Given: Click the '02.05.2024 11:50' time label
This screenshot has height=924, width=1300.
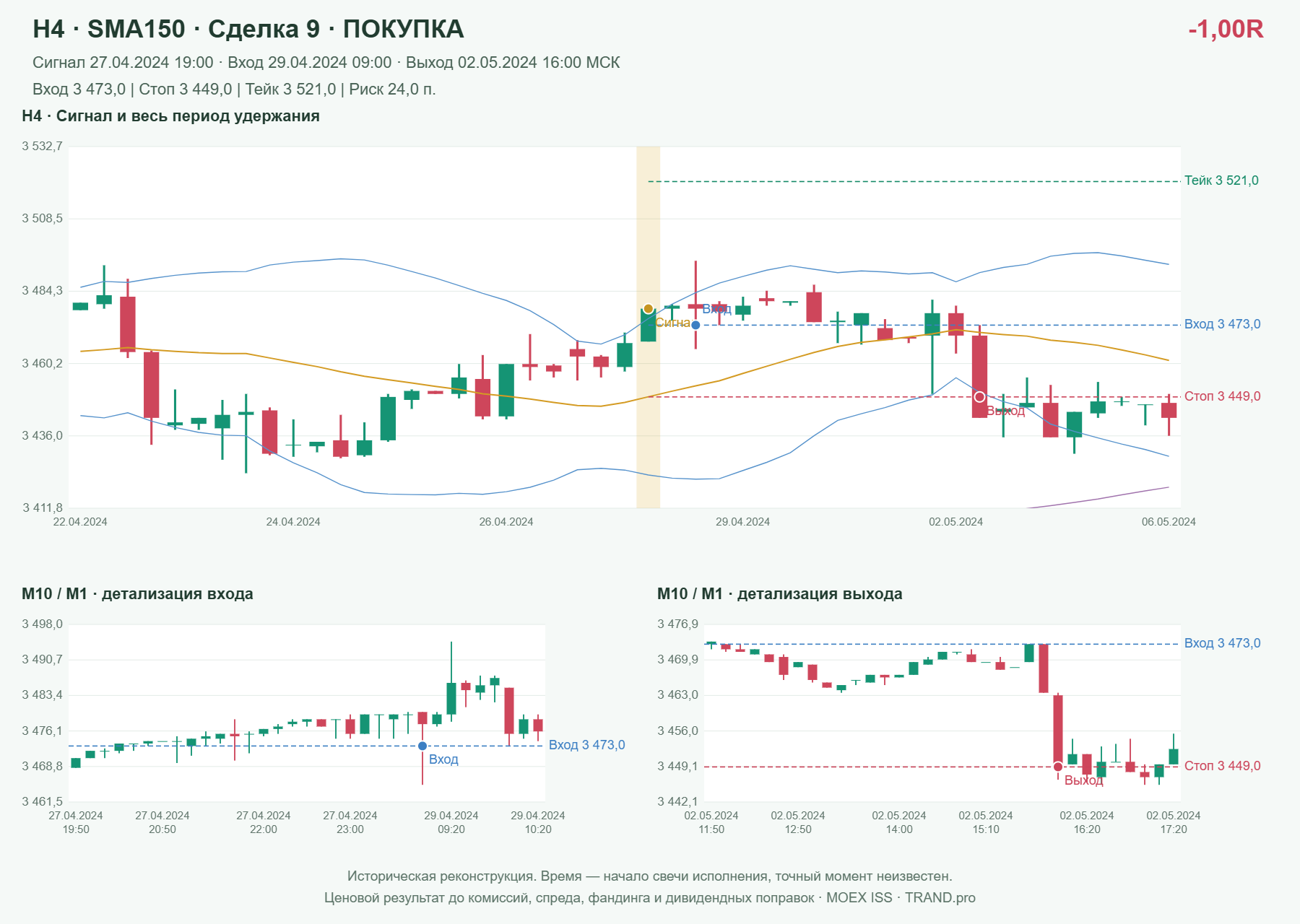Looking at the screenshot, I should [x=711, y=822].
